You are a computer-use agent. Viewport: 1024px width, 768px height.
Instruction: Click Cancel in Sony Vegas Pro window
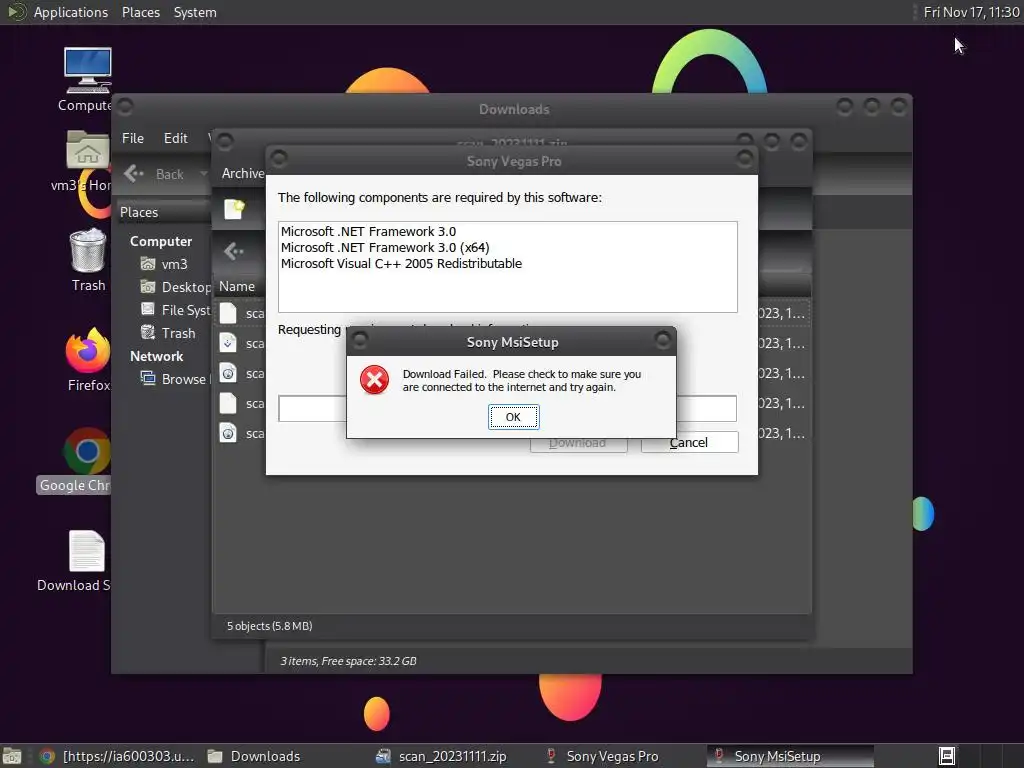coord(689,442)
